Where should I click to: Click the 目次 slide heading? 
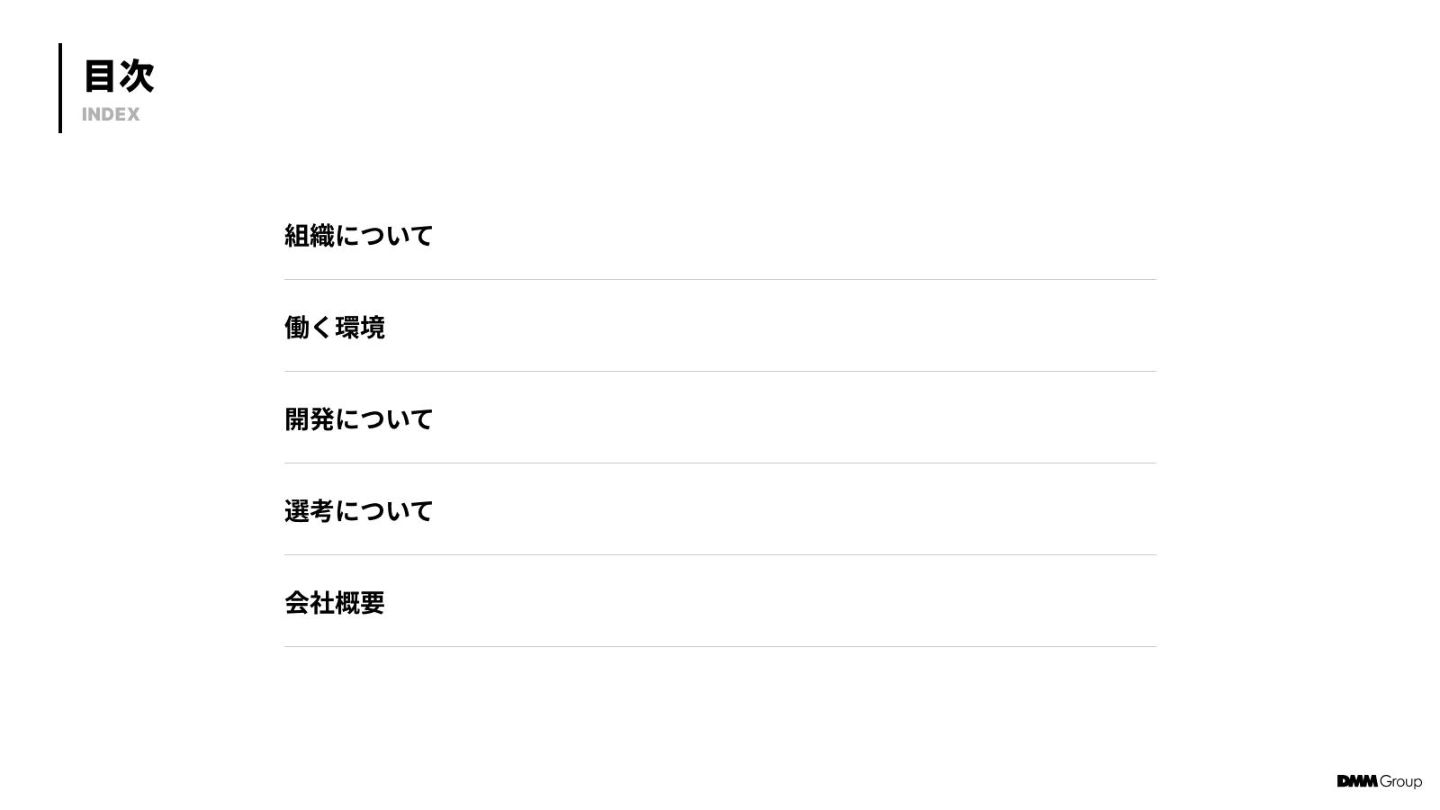coord(118,76)
